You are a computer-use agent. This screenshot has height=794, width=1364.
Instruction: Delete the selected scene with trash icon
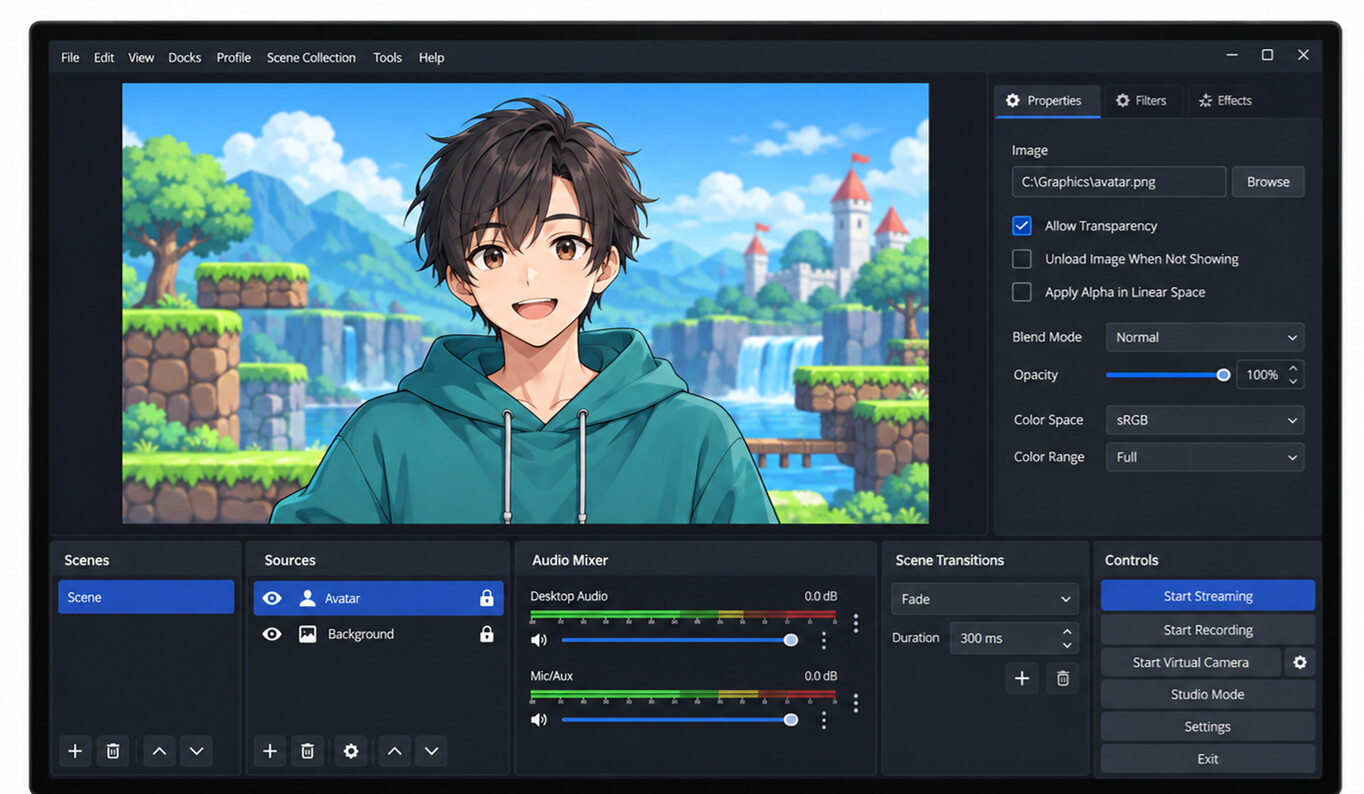coord(113,751)
